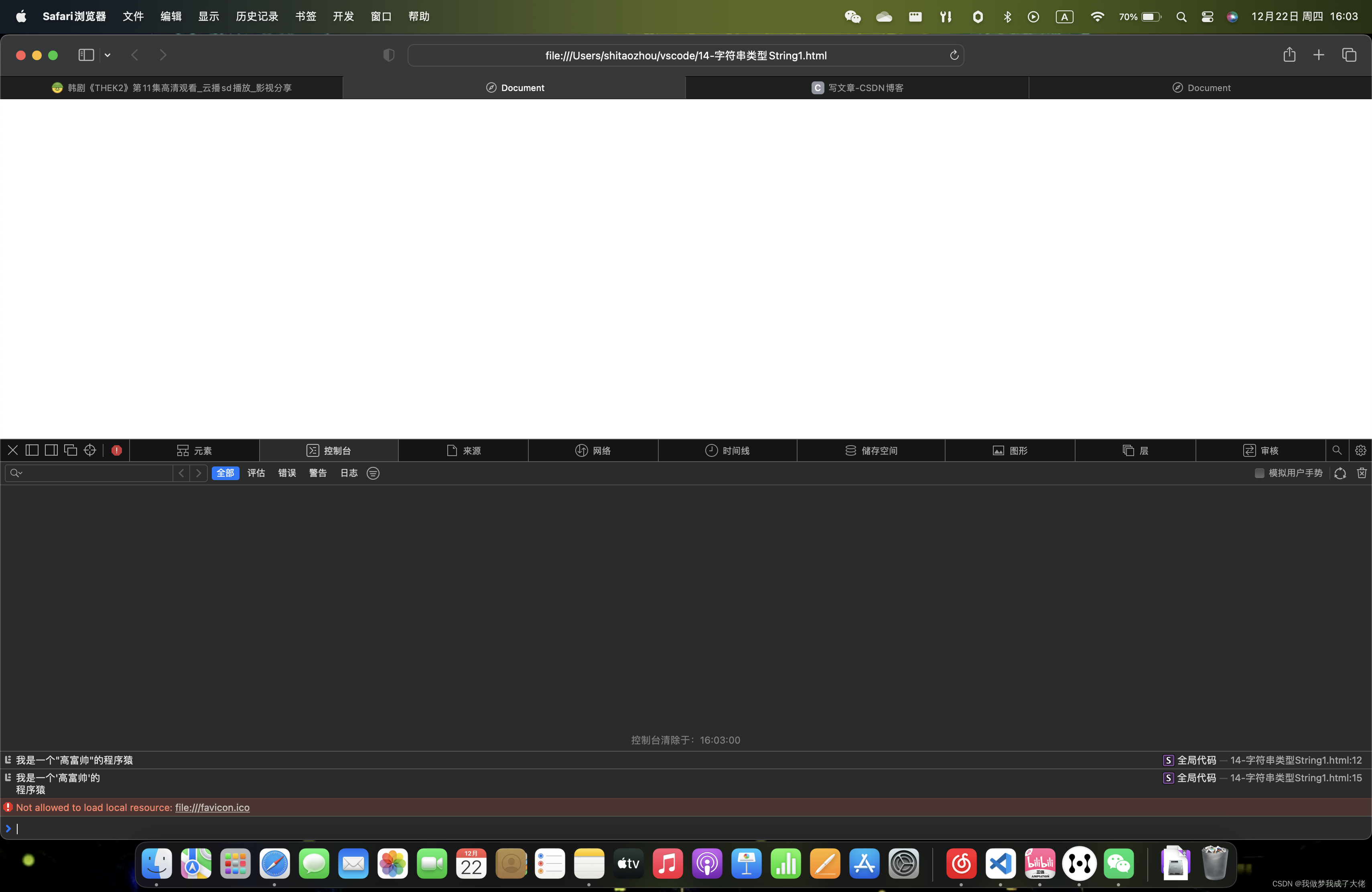
Task: Launch Visual Studio Code from Dock
Action: coord(1000,864)
